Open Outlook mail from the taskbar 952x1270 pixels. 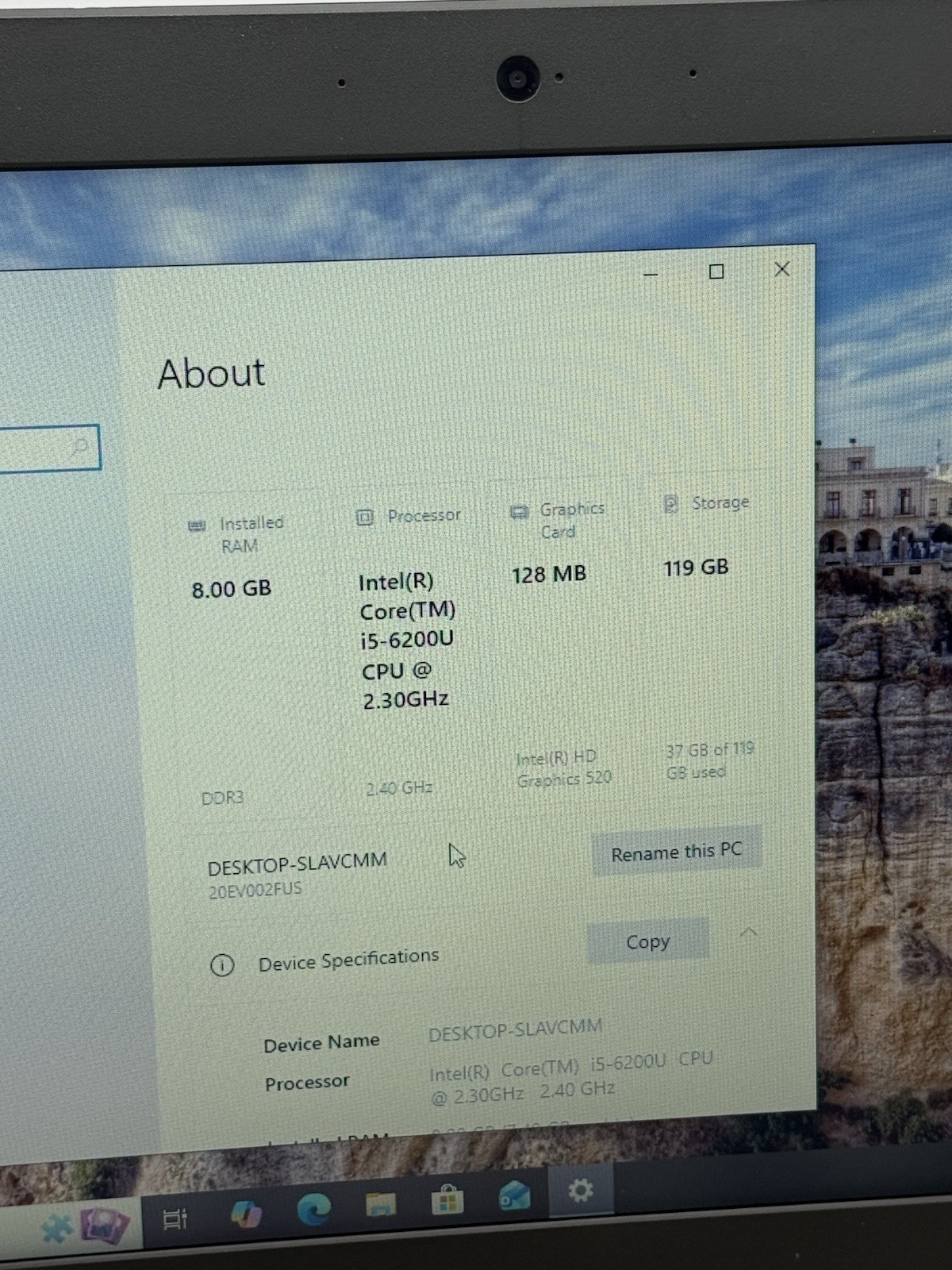point(514,1195)
